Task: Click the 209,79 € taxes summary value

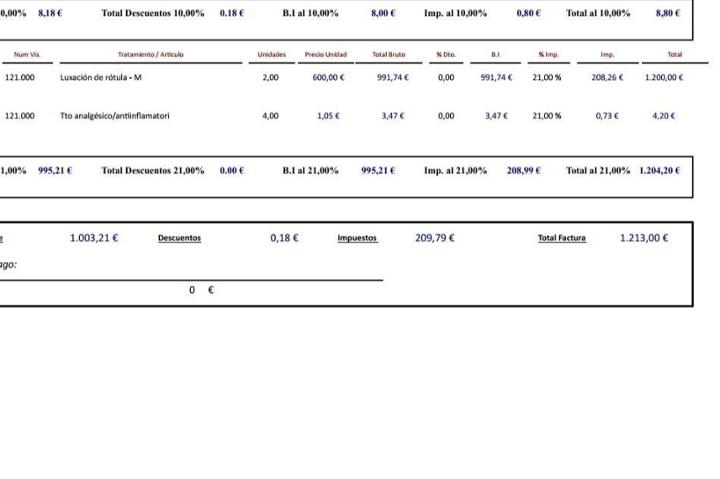Action: pyautogui.click(x=435, y=238)
